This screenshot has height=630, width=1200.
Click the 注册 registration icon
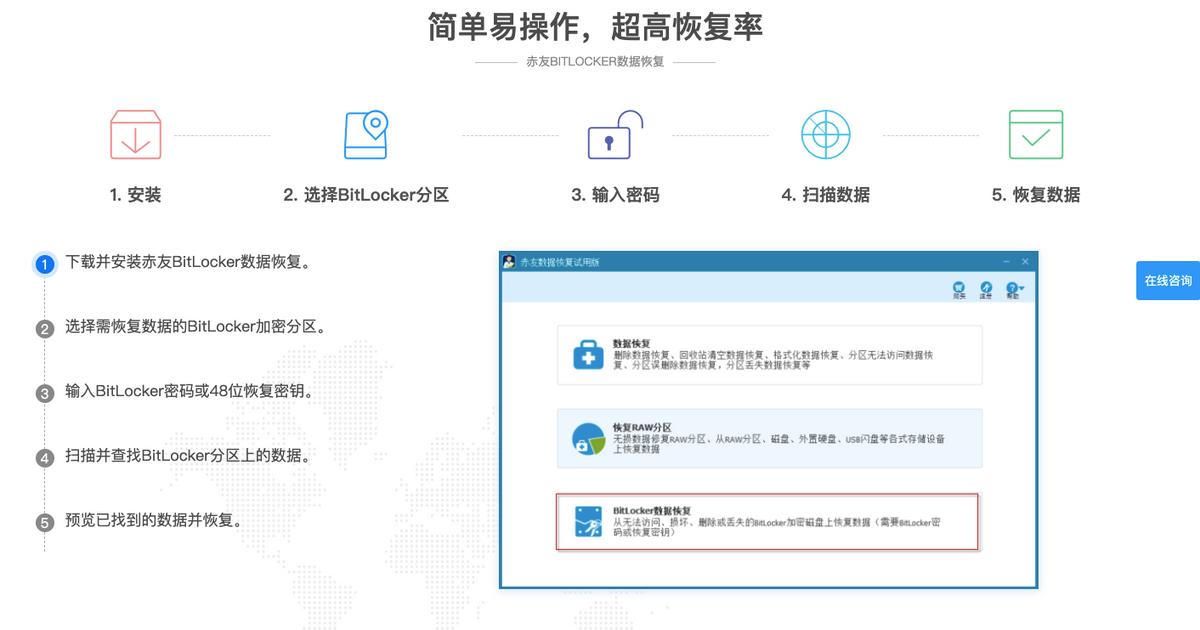click(x=987, y=286)
